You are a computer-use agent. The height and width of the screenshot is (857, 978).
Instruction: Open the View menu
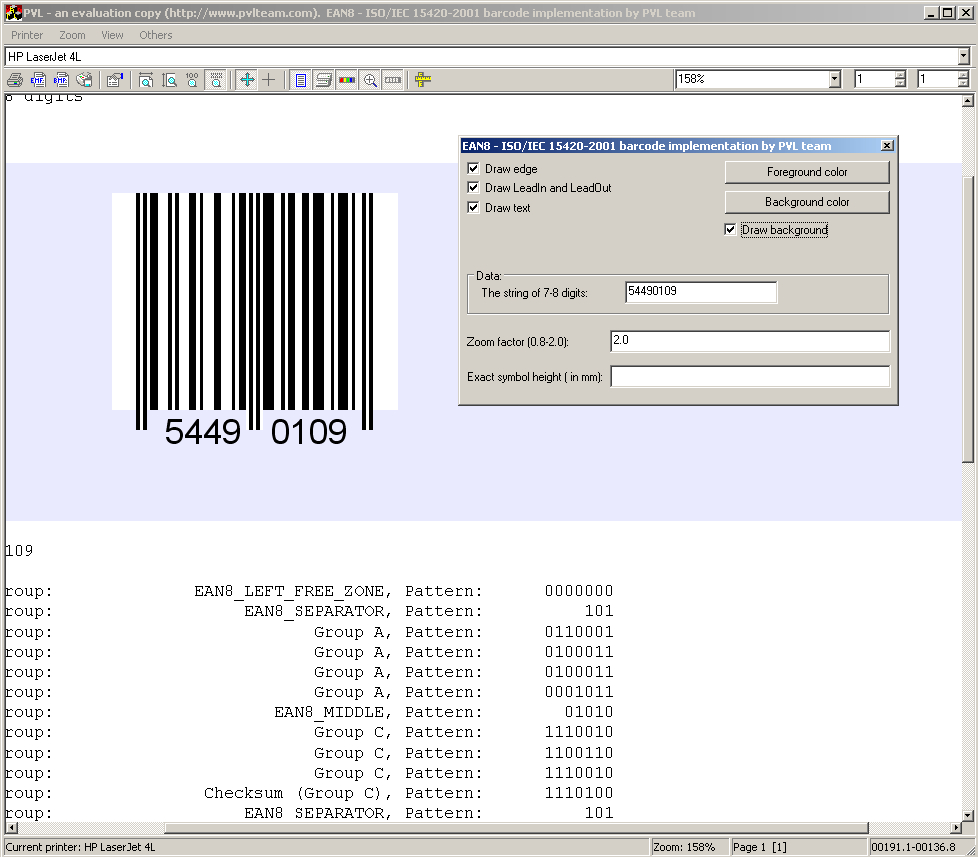point(112,35)
